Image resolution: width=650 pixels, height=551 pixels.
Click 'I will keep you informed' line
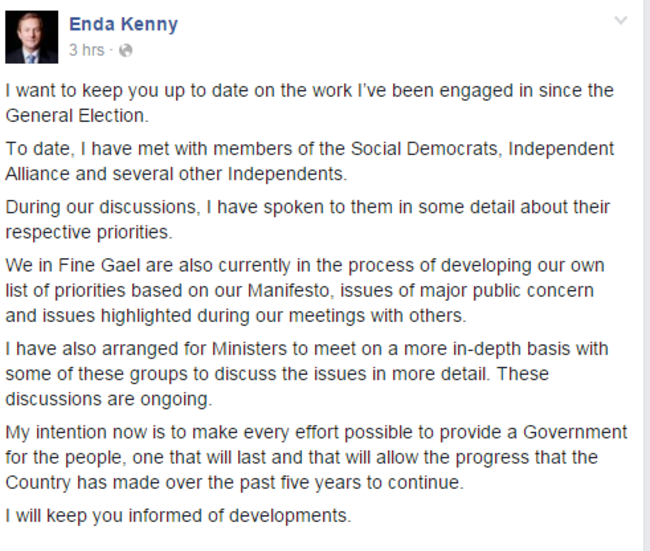178,516
